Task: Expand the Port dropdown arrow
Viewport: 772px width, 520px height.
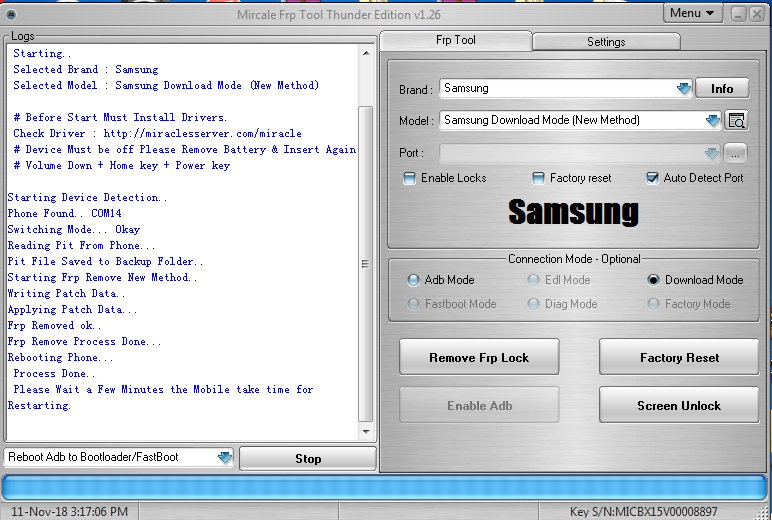Action: click(712, 153)
